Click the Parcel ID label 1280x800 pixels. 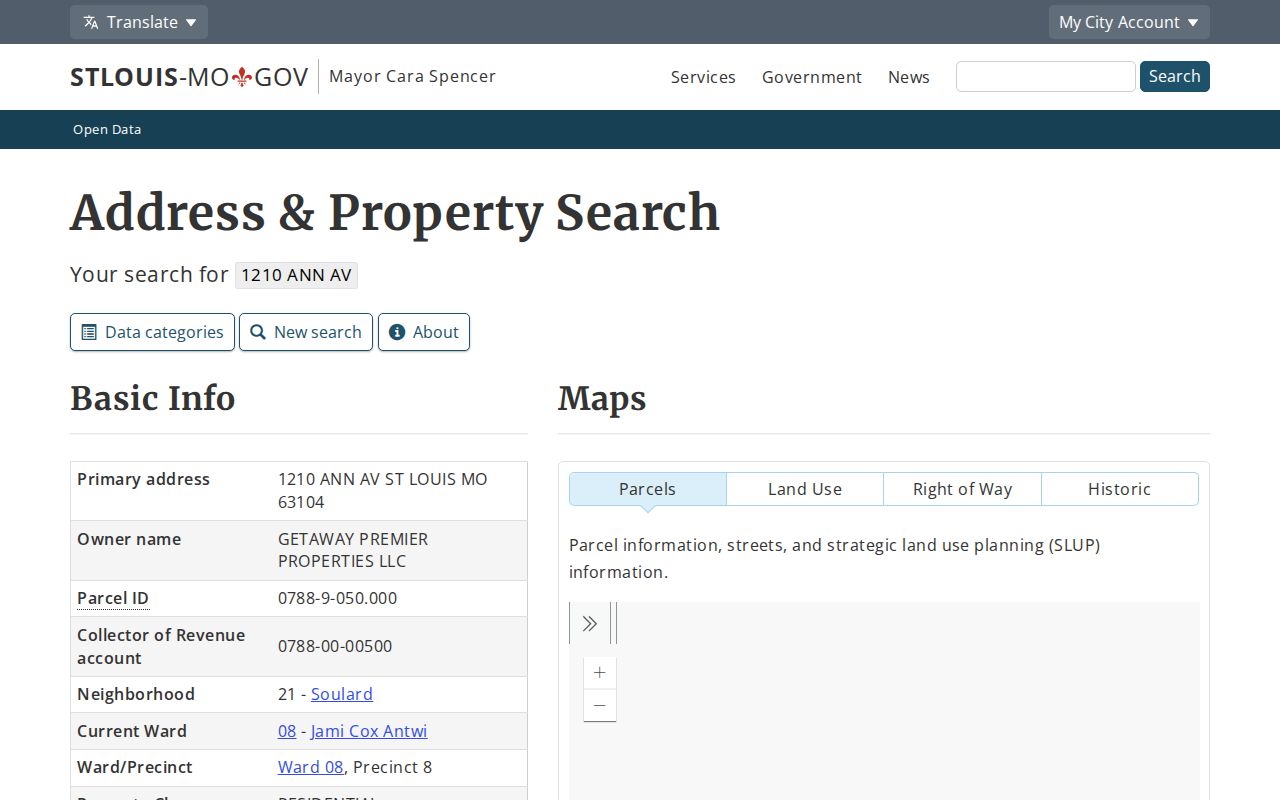113,598
